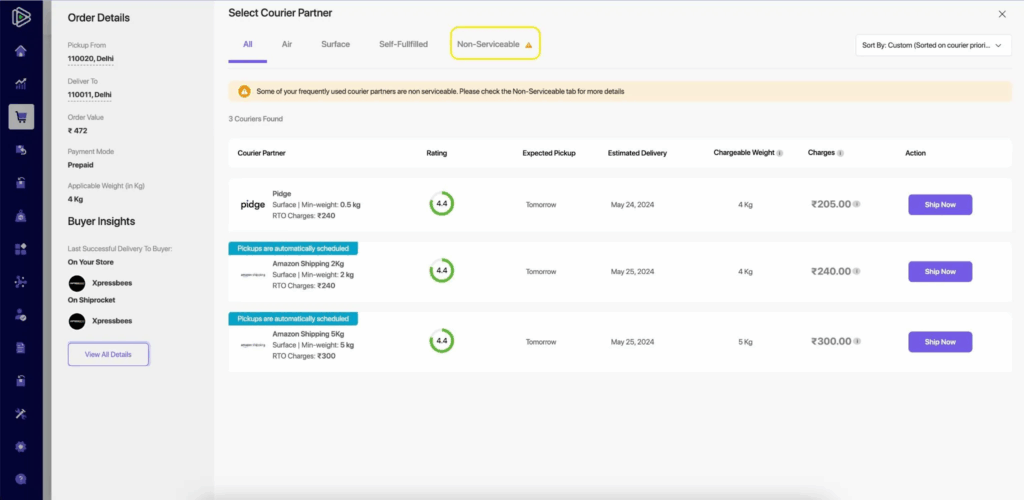The height and width of the screenshot is (500, 1024).
Task: Open the Help question mark icon
Action: [21, 479]
